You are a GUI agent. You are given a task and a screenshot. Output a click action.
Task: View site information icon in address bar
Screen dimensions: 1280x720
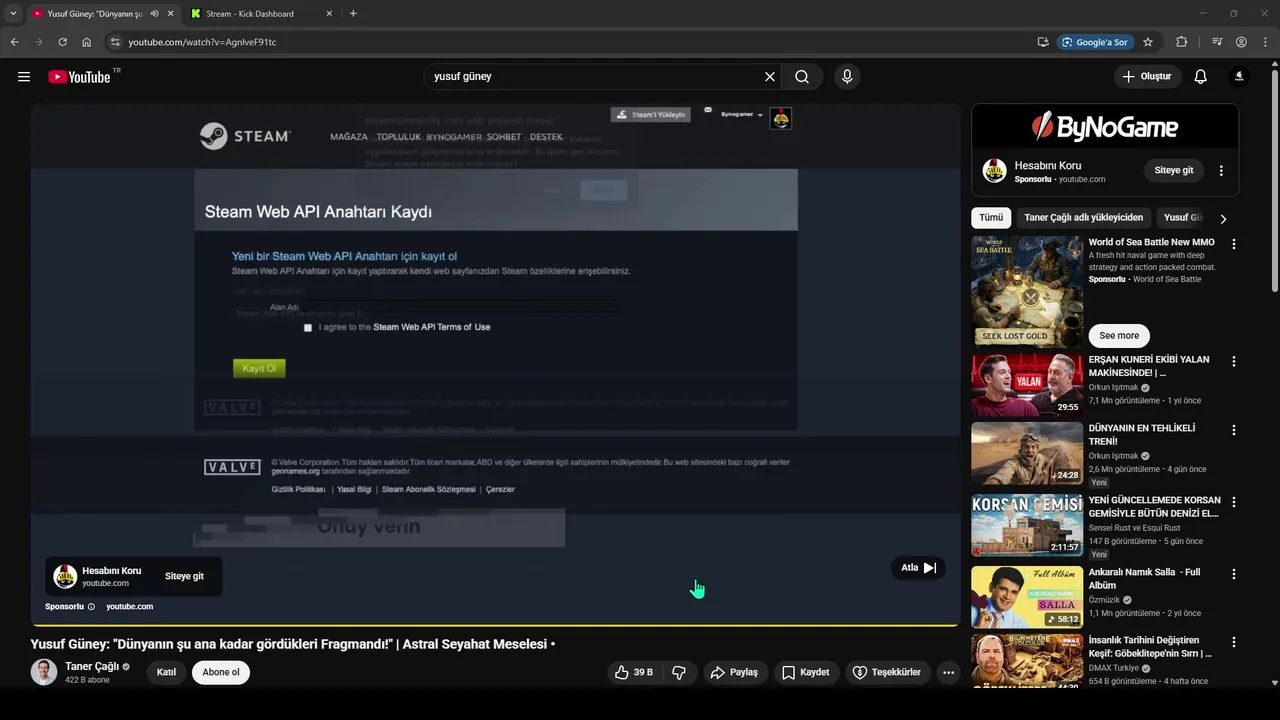115,42
